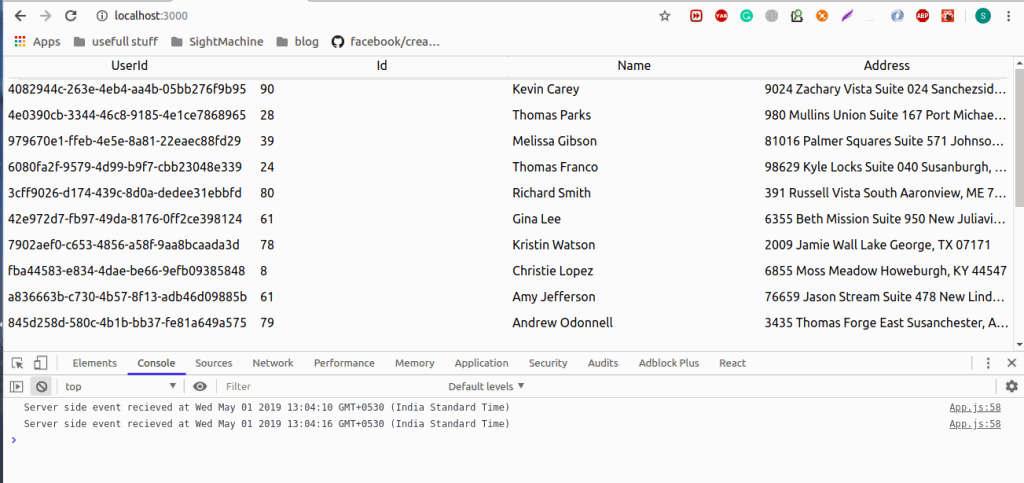Toggle the device toolbar in DevTools
Viewport: 1024px width, 483px height.
[x=40, y=363]
